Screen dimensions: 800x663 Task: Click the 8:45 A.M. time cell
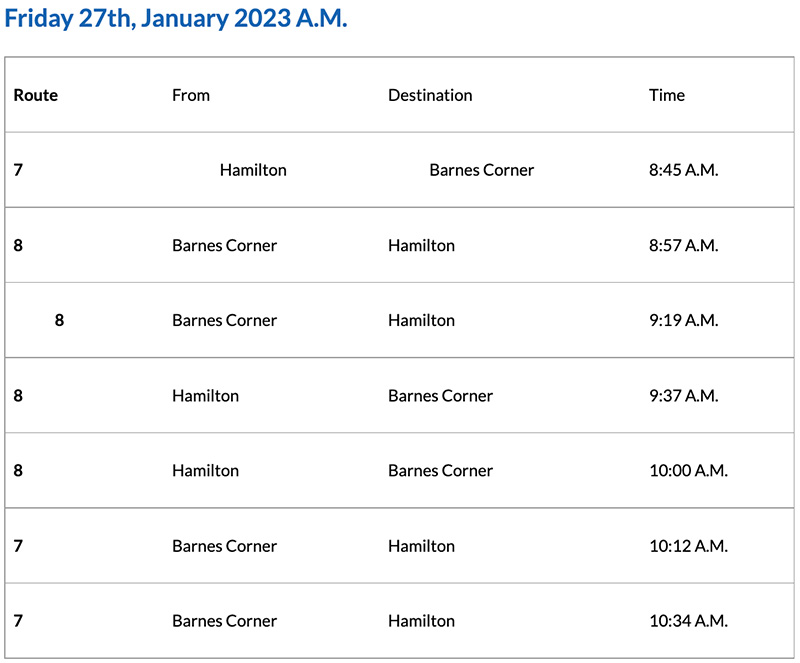coord(684,170)
